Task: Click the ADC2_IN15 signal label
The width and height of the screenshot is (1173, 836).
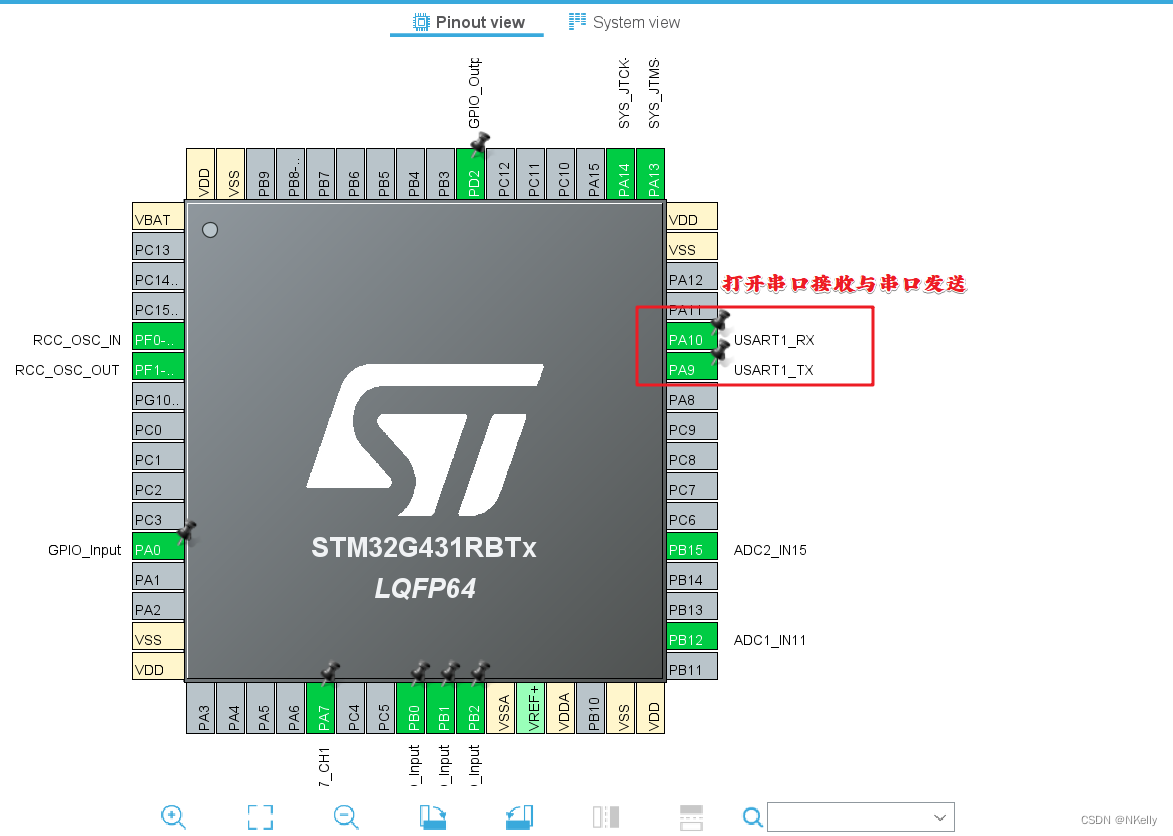Action: pos(770,550)
